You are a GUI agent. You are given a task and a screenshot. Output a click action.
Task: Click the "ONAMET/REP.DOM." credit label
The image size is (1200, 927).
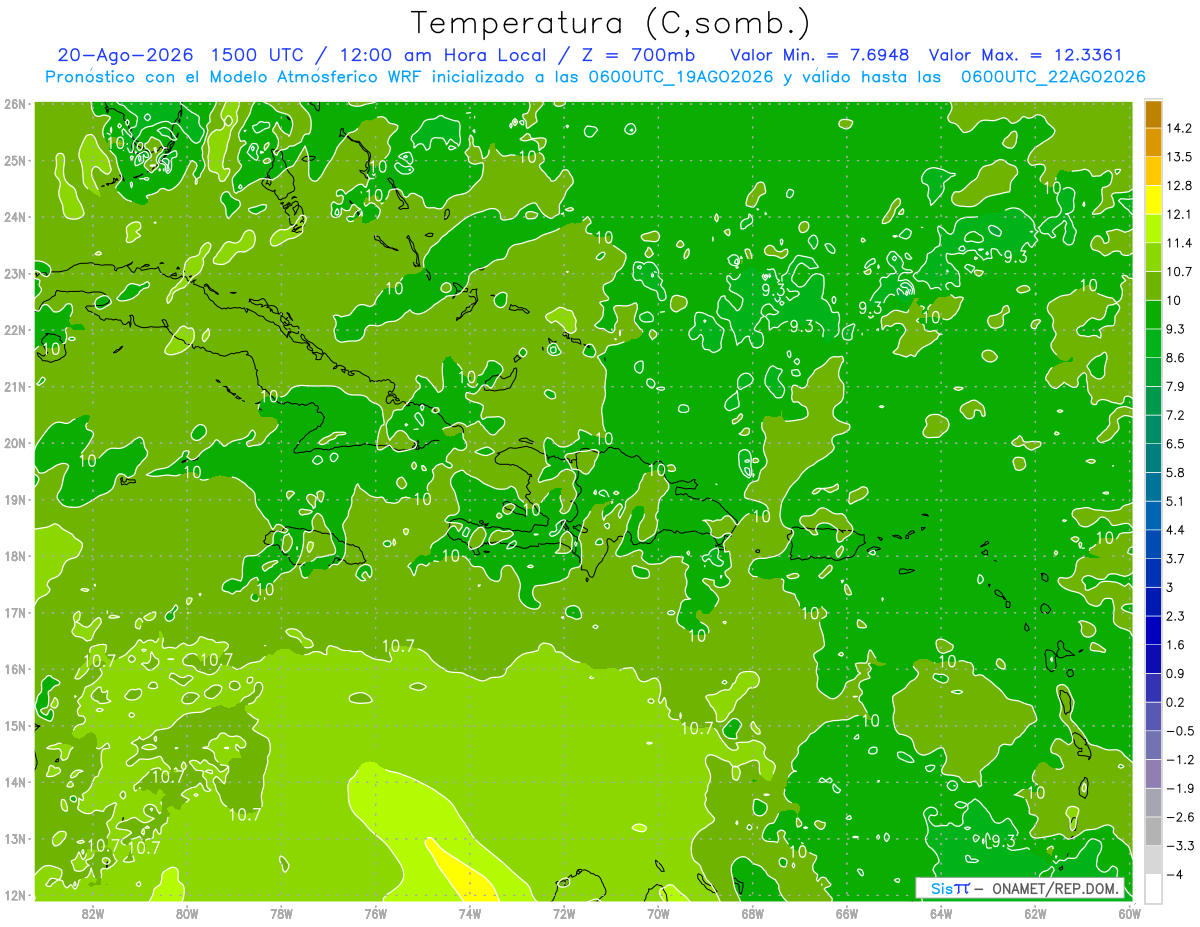(1056, 888)
